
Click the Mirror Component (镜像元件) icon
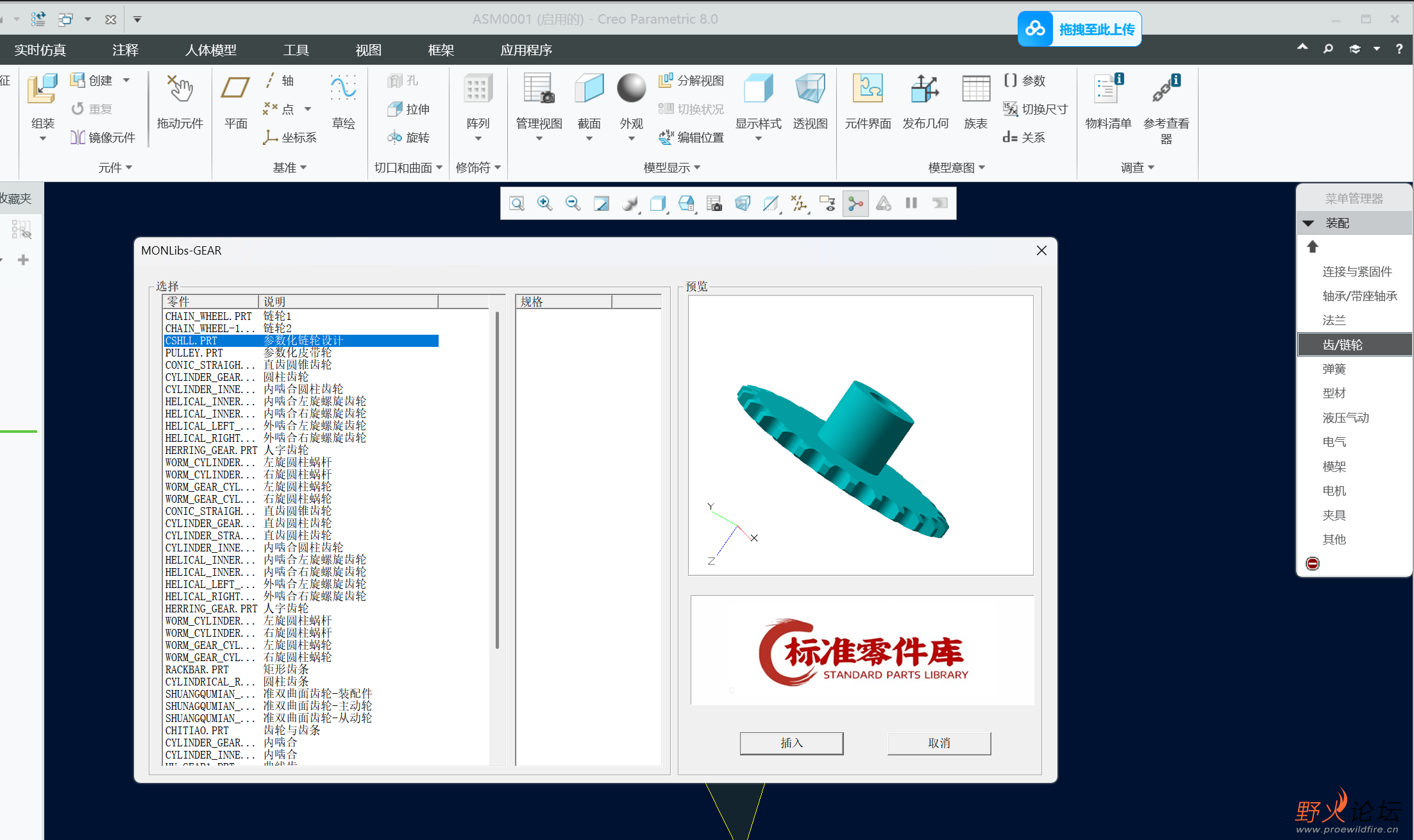[78, 137]
